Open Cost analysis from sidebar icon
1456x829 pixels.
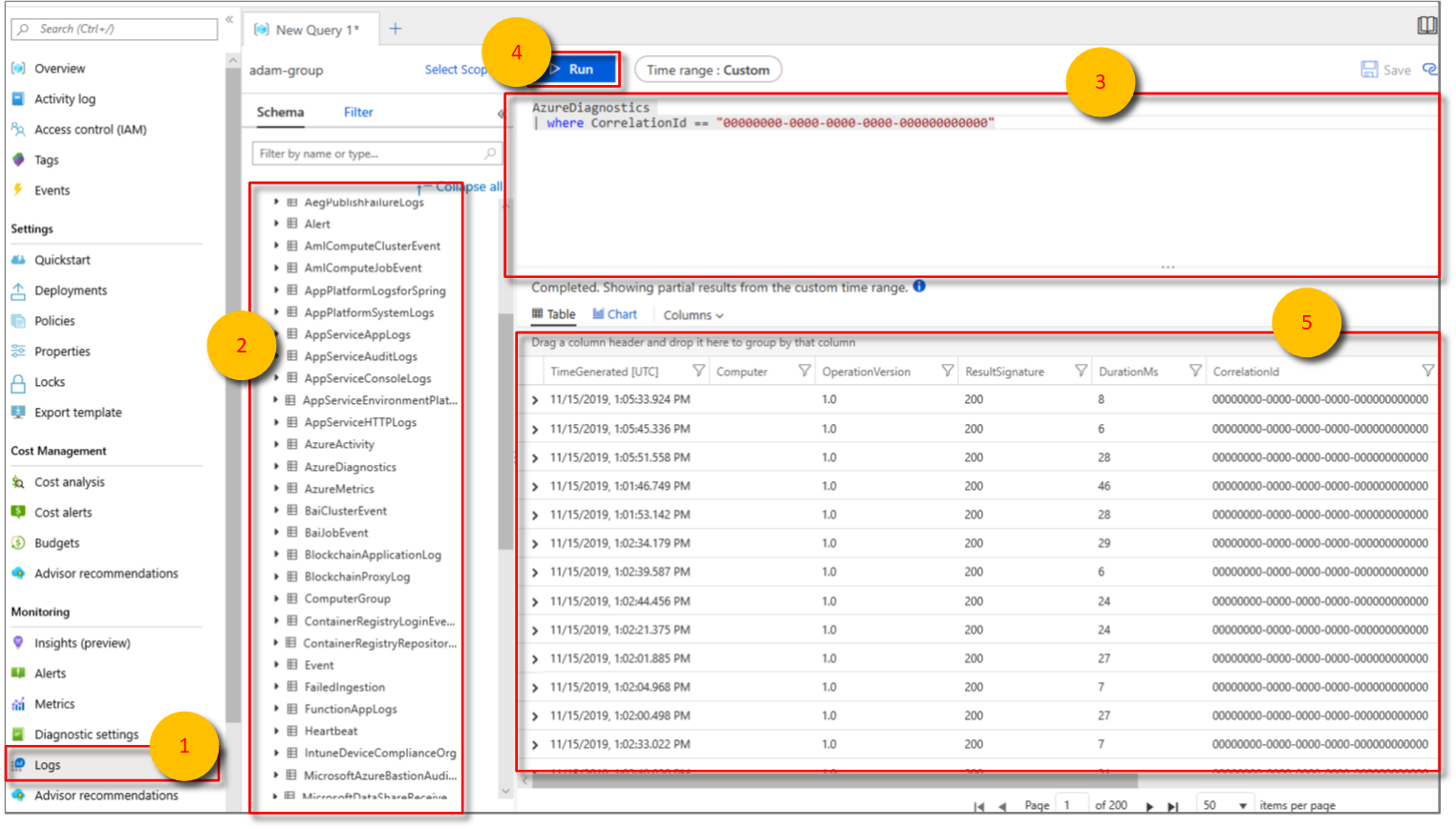click(x=18, y=482)
